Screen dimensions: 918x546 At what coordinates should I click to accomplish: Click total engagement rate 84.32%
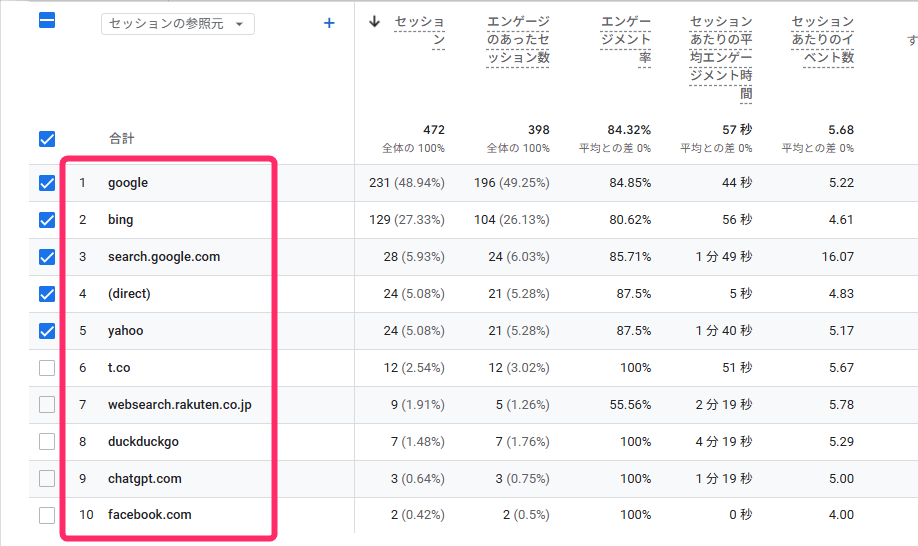(629, 130)
